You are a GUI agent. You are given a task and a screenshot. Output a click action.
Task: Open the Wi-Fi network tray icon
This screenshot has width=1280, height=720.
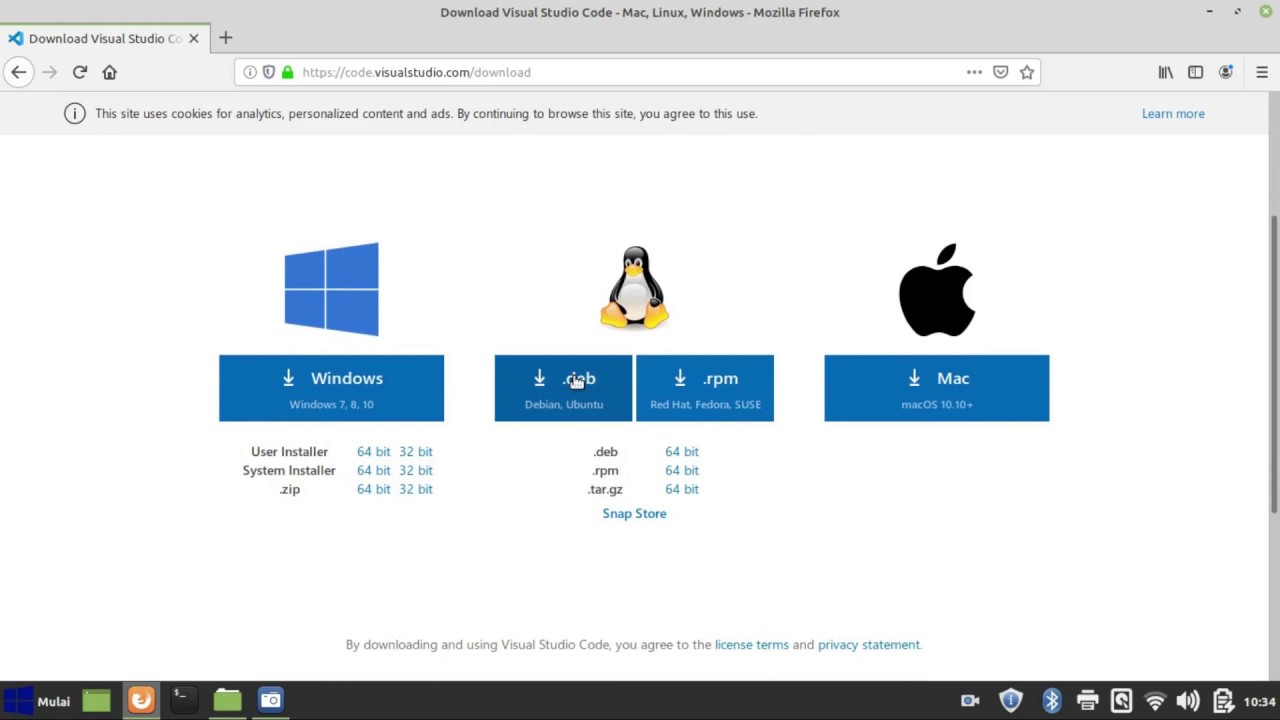pyautogui.click(x=1155, y=701)
